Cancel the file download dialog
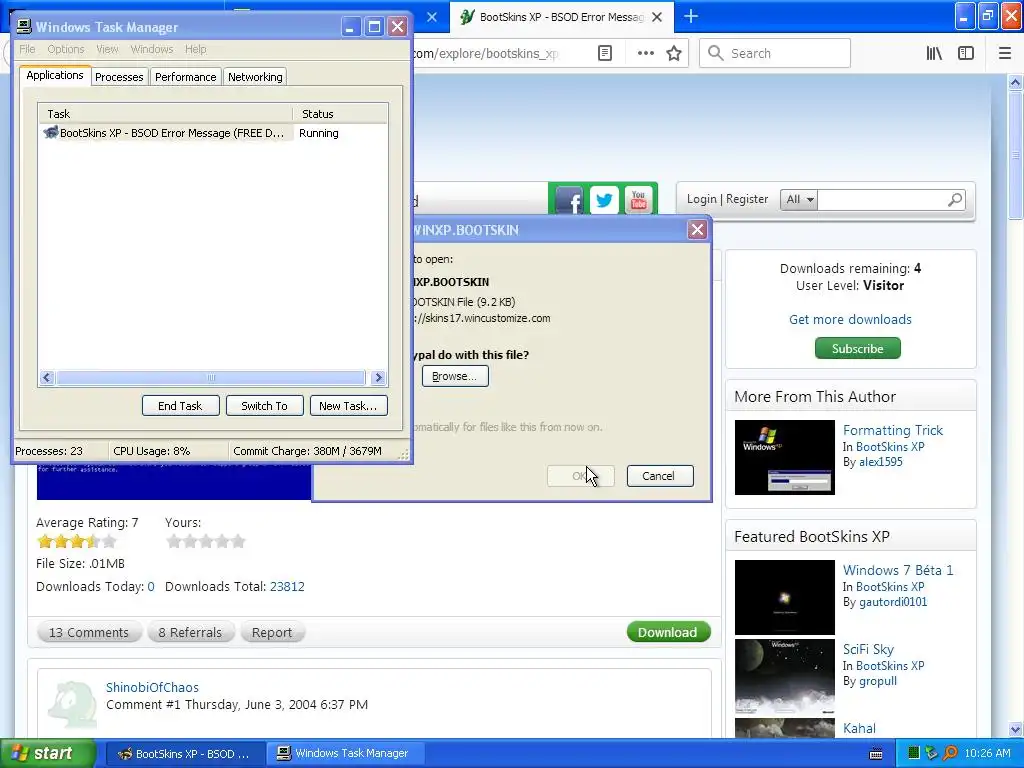This screenshot has height=768, width=1024. point(660,476)
